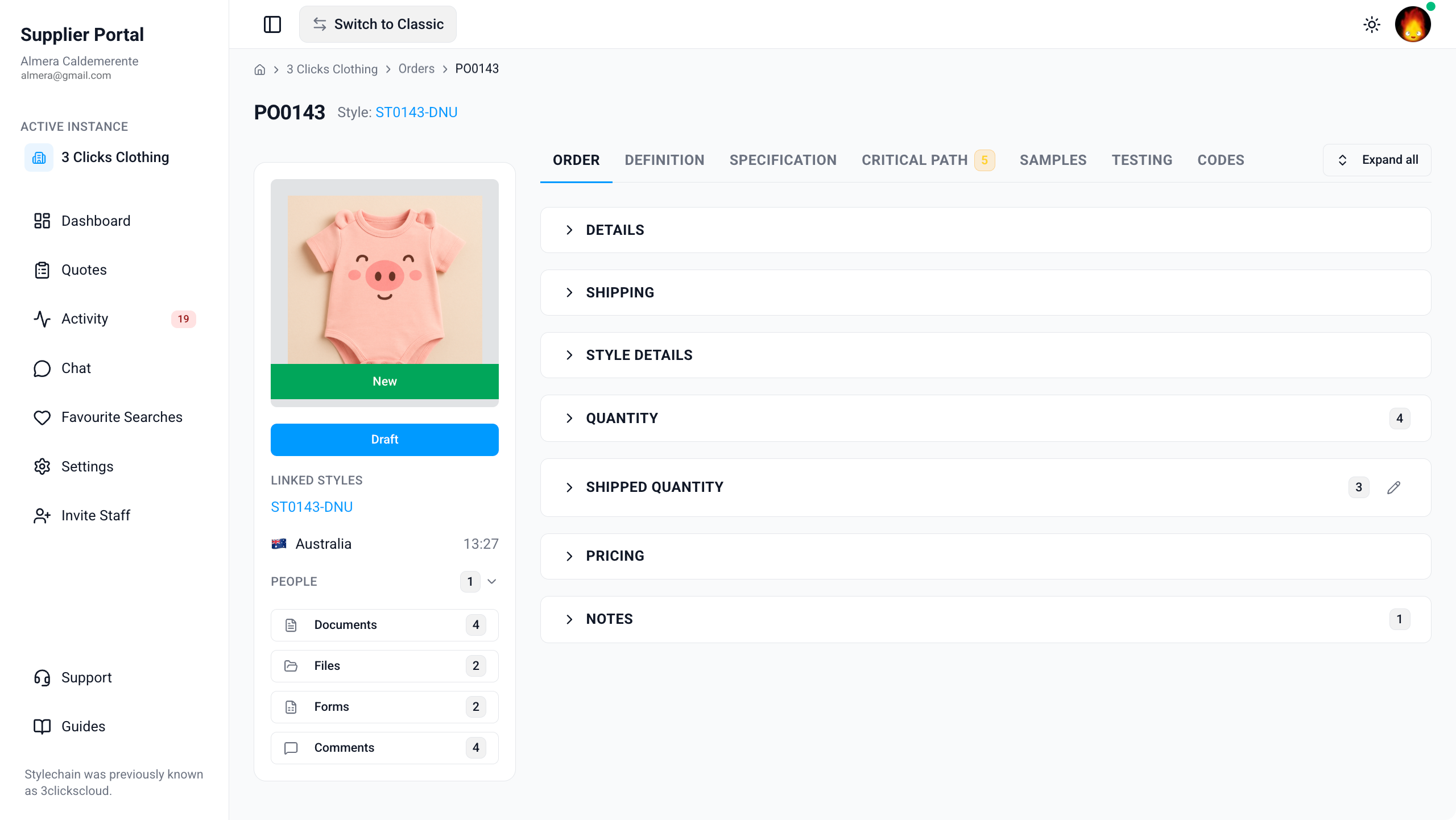
Task: Click the 3 Clicks Clothing instance icon
Action: point(39,158)
